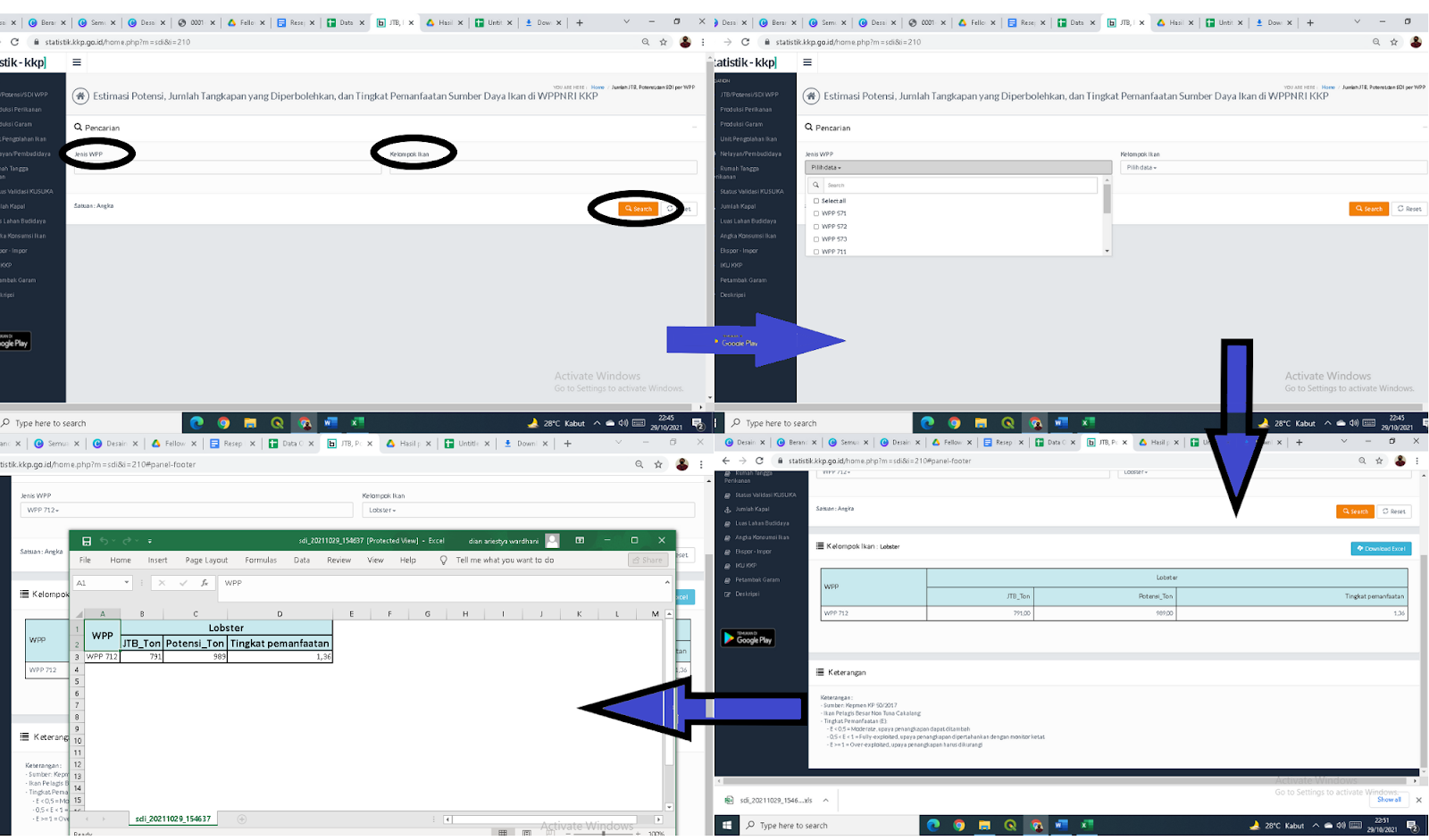Click the Google Play badge below Deskripsi

coord(748,638)
